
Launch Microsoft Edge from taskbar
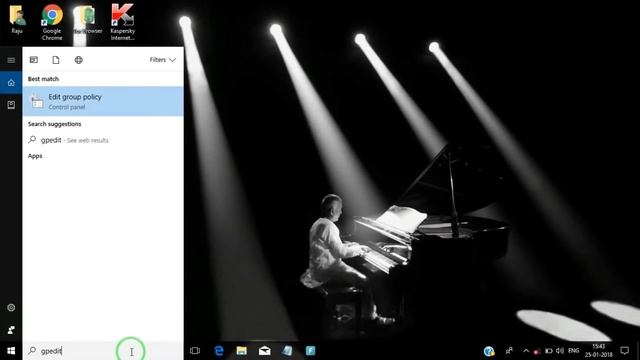pos(219,351)
